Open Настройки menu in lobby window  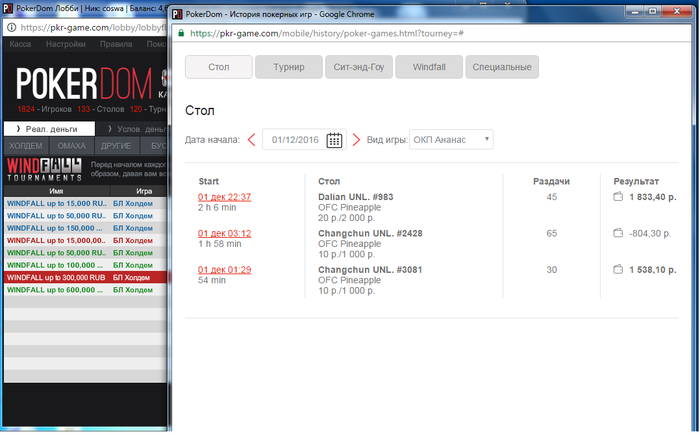point(66,44)
